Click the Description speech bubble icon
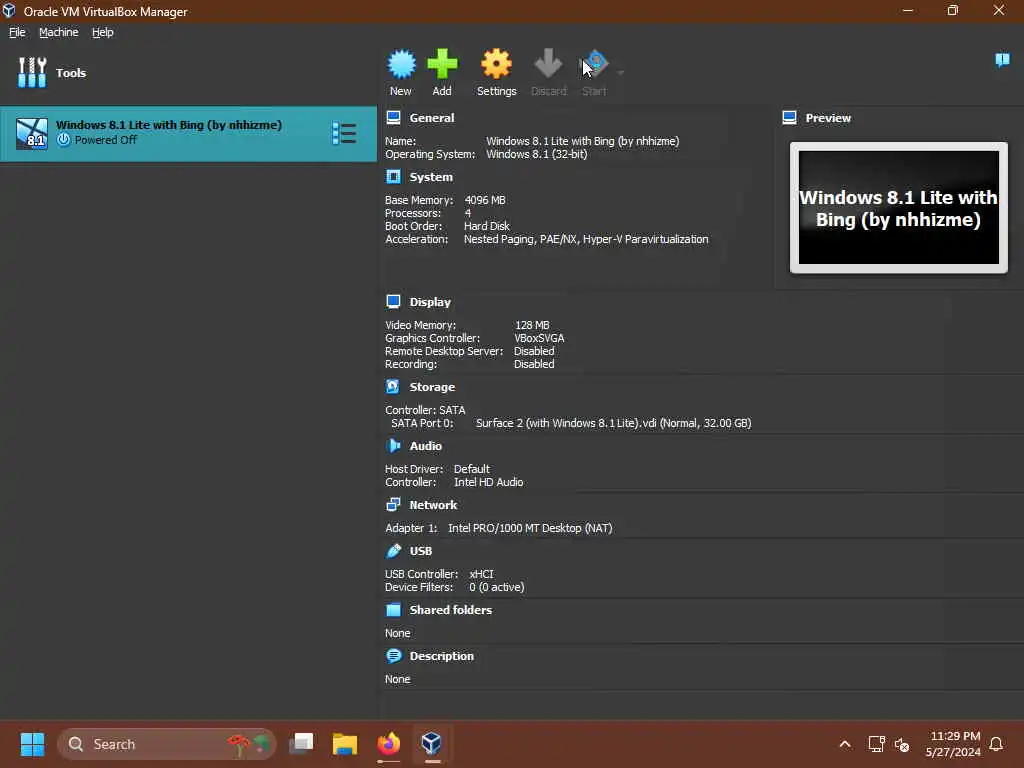Screen dimensions: 1024x768 click(393, 656)
